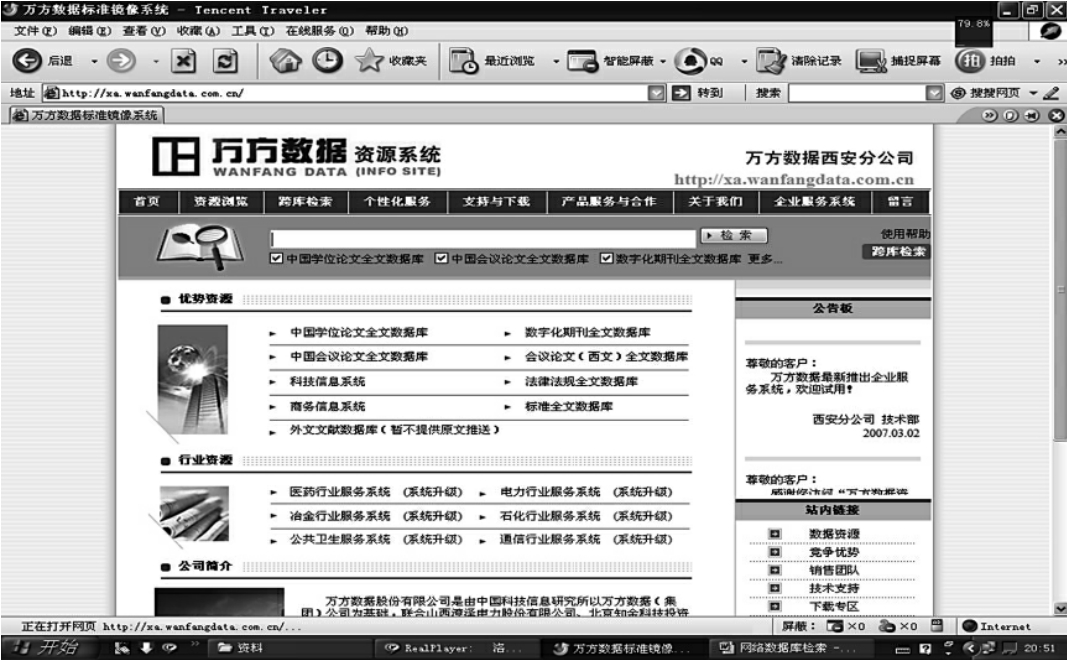Open 使用帮助 link
Viewport: 1067px width, 660px height.
(904, 233)
